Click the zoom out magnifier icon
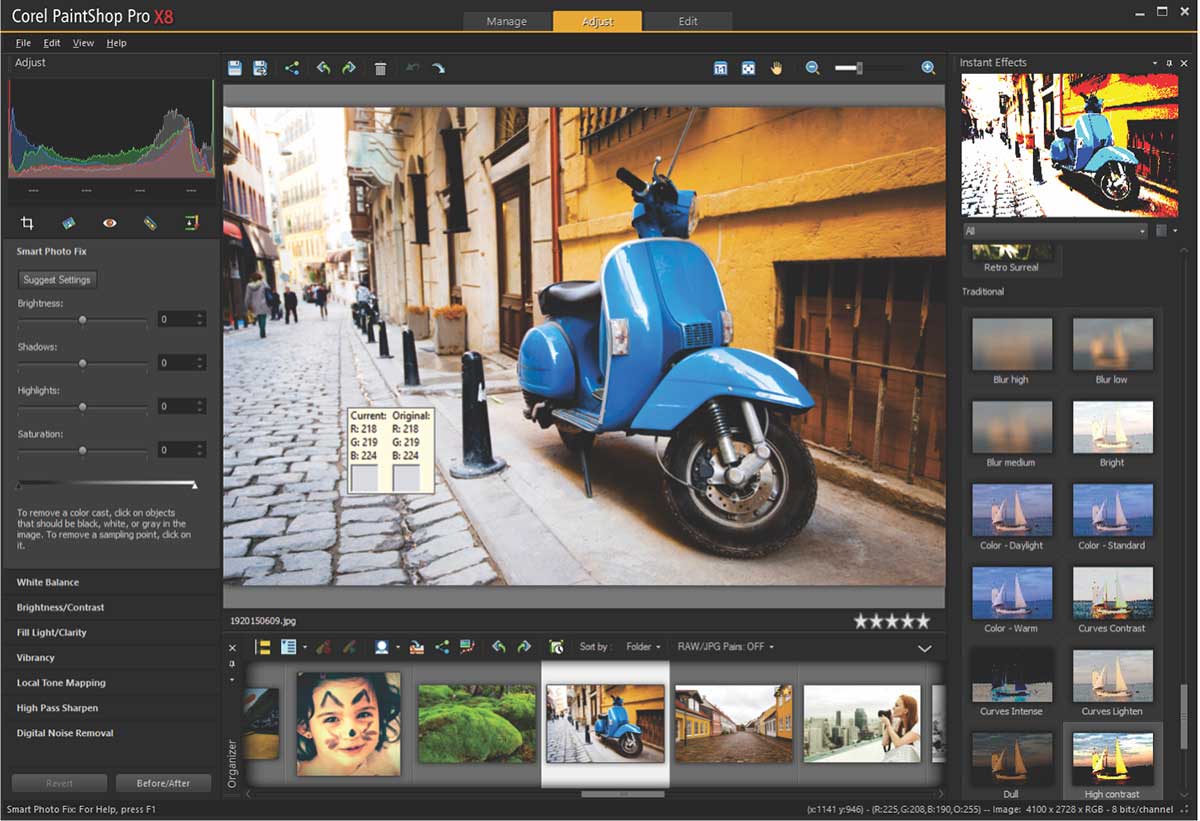 tap(812, 68)
